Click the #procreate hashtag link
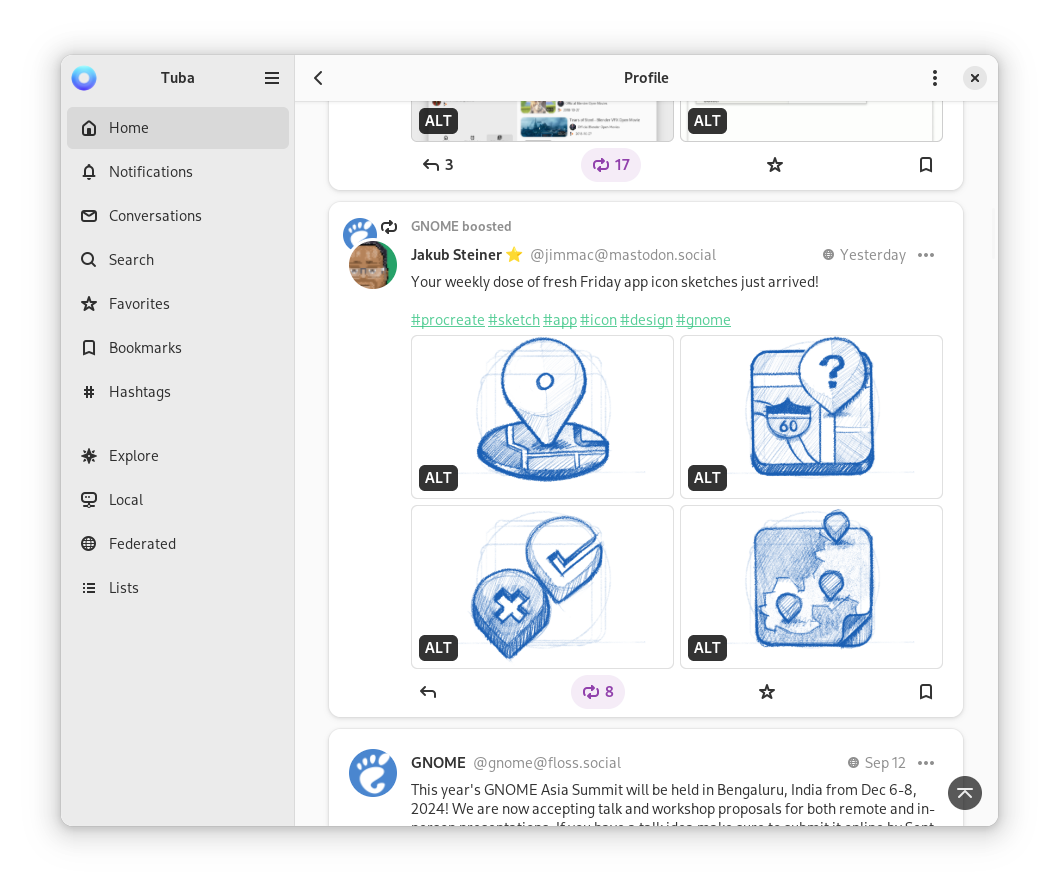This screenshot has height=893, width=1059. [447, 320]
